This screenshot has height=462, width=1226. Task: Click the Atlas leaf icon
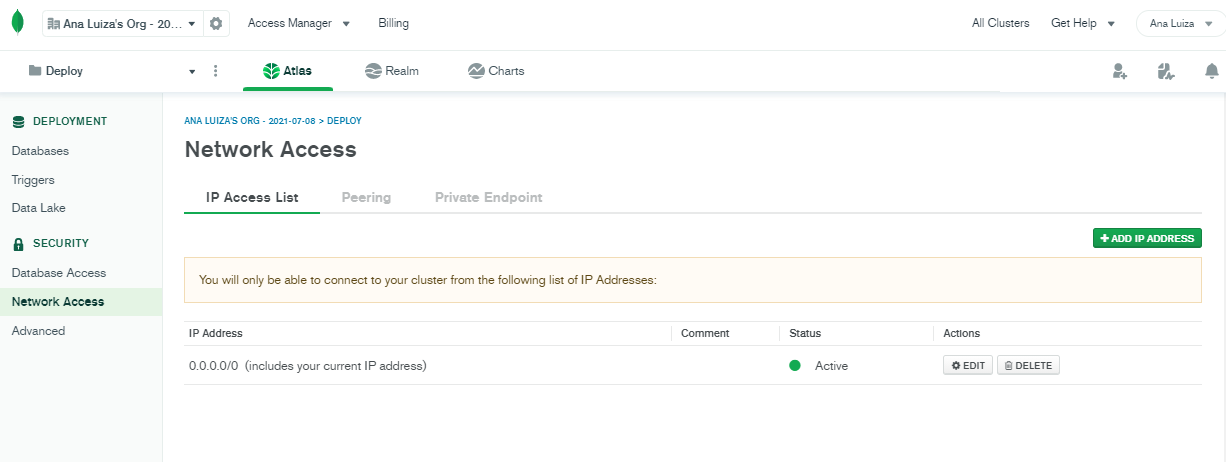[271, 71]
